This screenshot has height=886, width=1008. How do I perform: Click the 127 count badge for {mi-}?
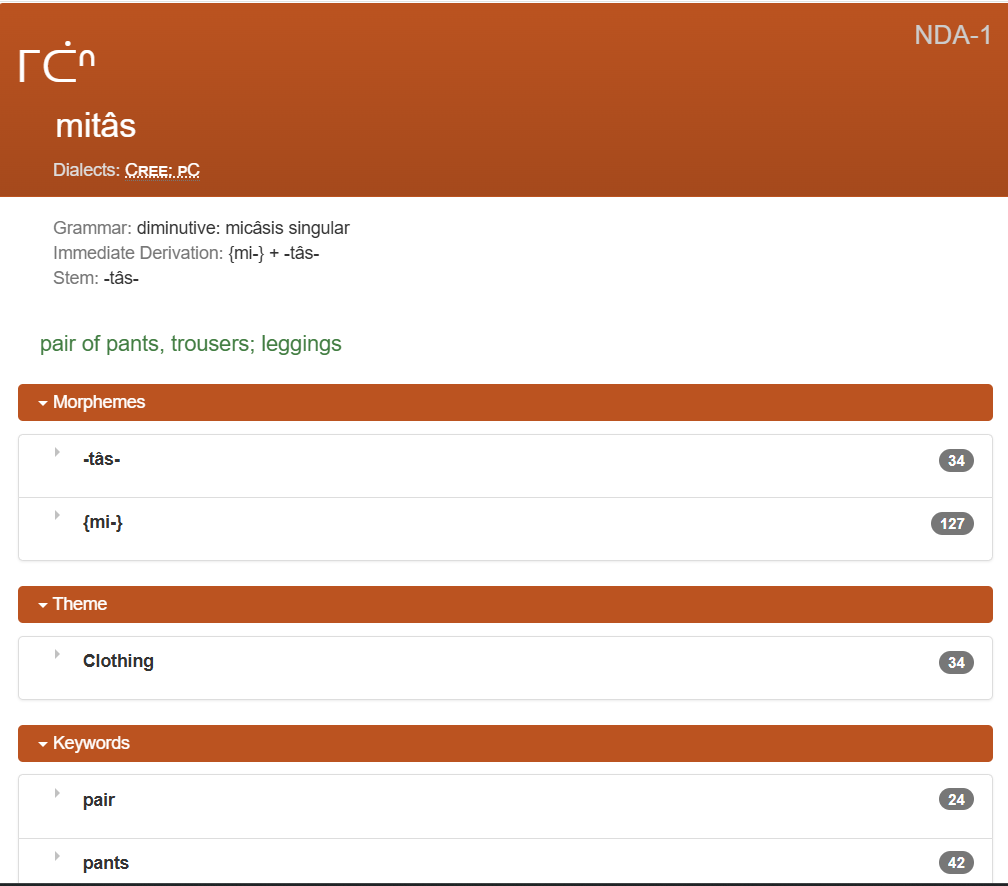coord(951,524)
